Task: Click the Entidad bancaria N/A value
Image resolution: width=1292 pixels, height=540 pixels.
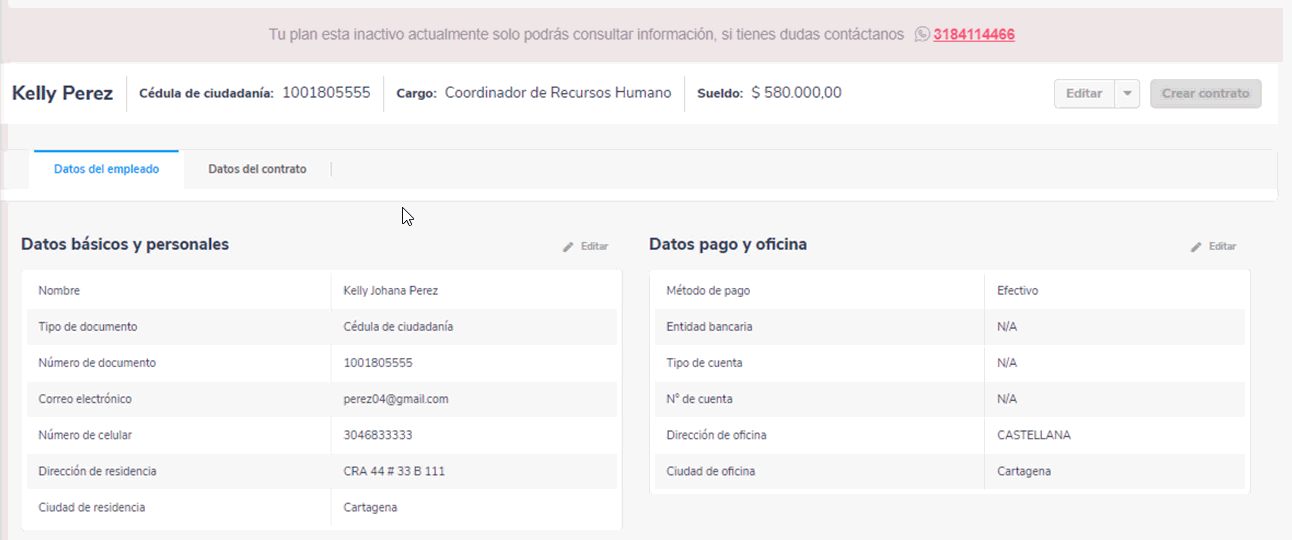Action: point(1007,327)
